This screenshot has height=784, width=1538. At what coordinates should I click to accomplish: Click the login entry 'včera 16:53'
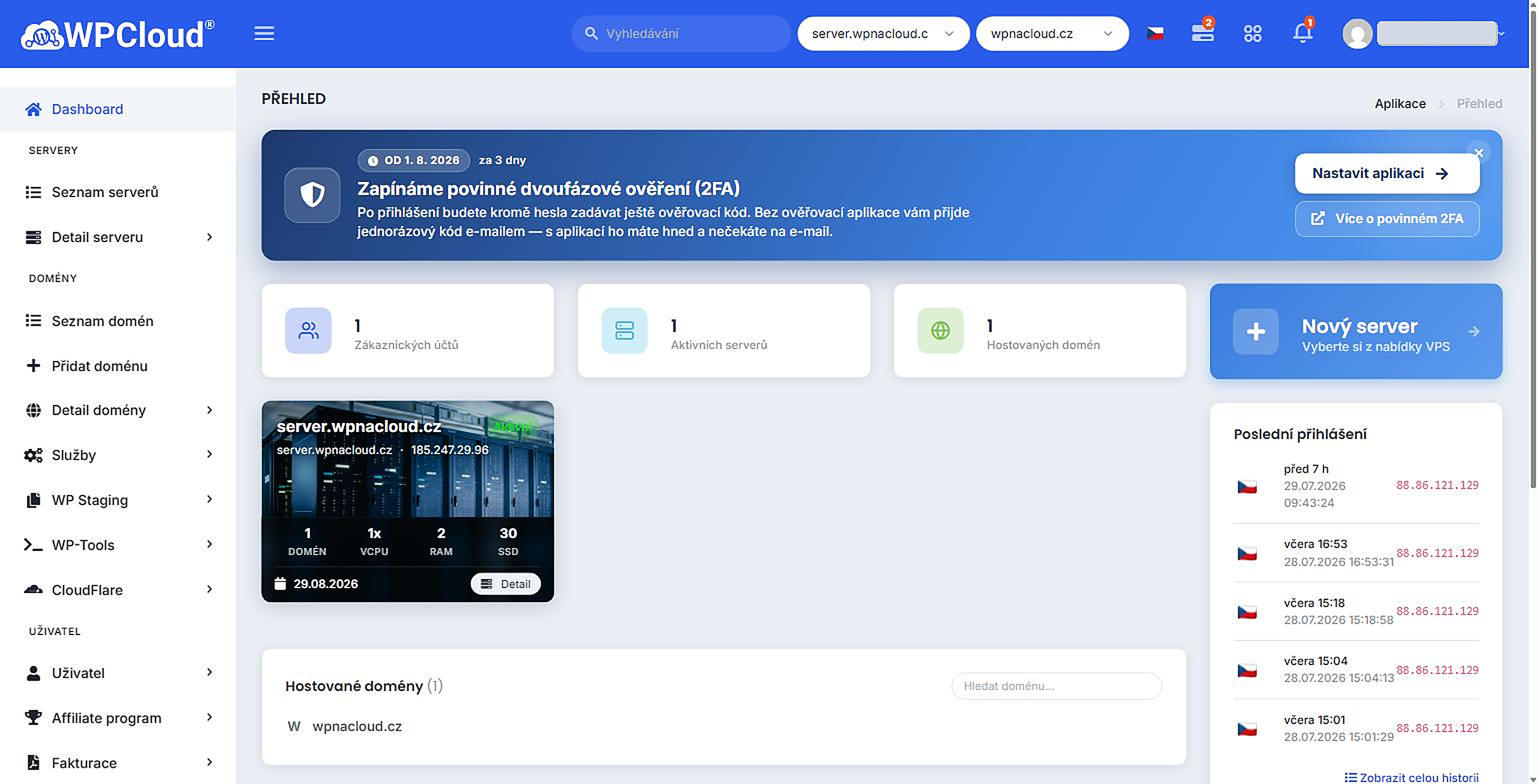pos(1356,553)
